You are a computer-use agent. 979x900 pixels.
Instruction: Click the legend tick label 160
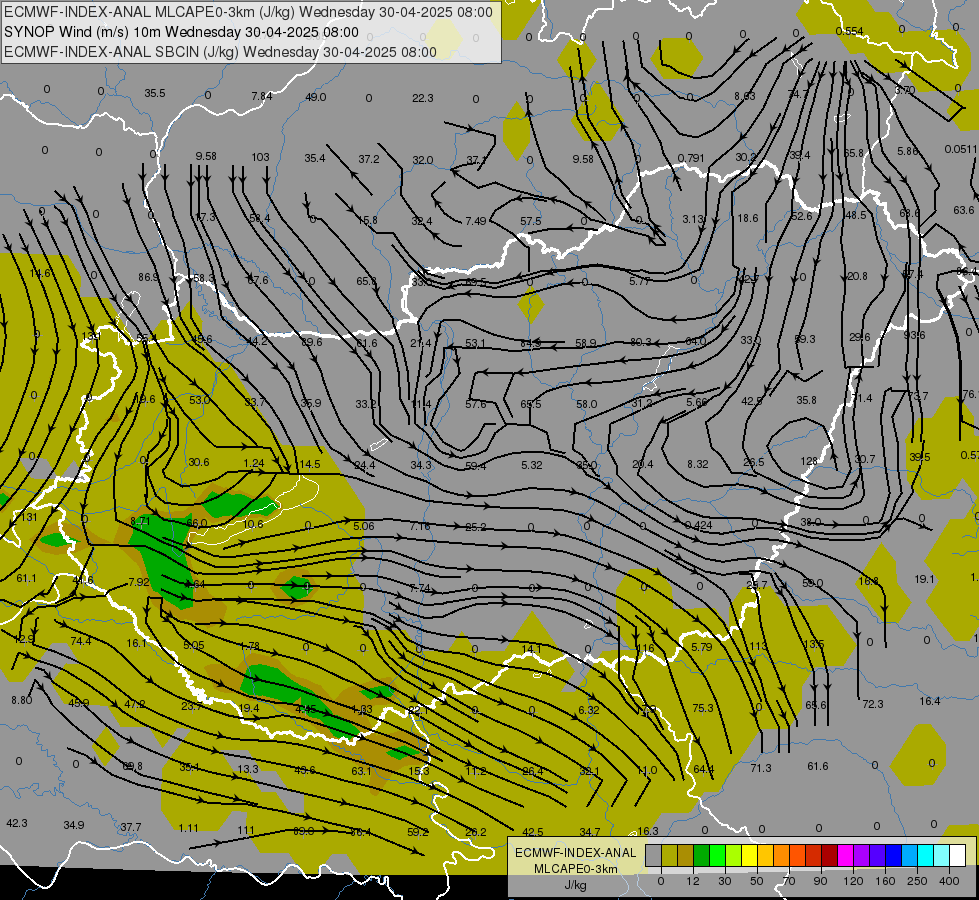click(885, 881)
